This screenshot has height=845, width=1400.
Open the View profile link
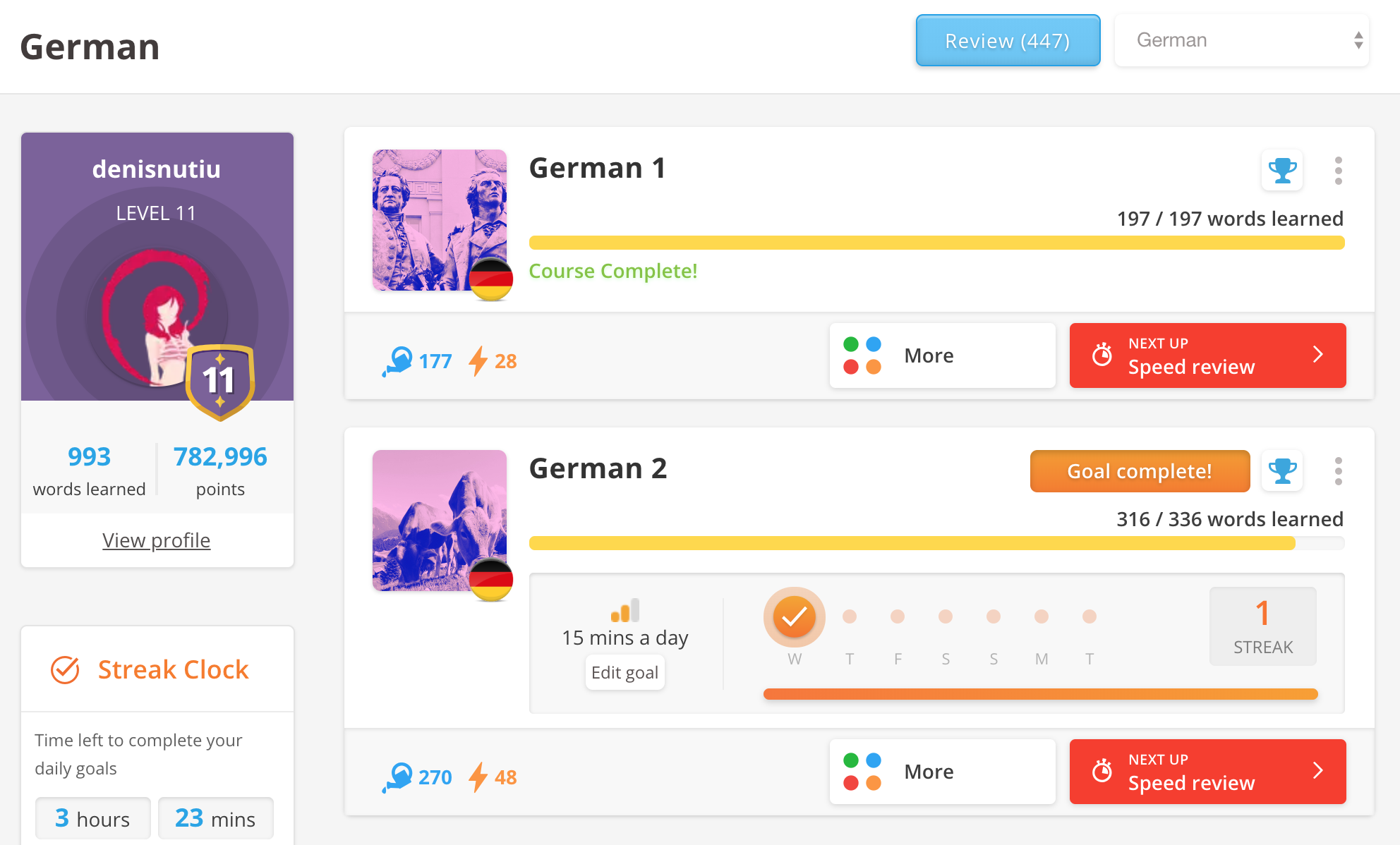(157, 540)
